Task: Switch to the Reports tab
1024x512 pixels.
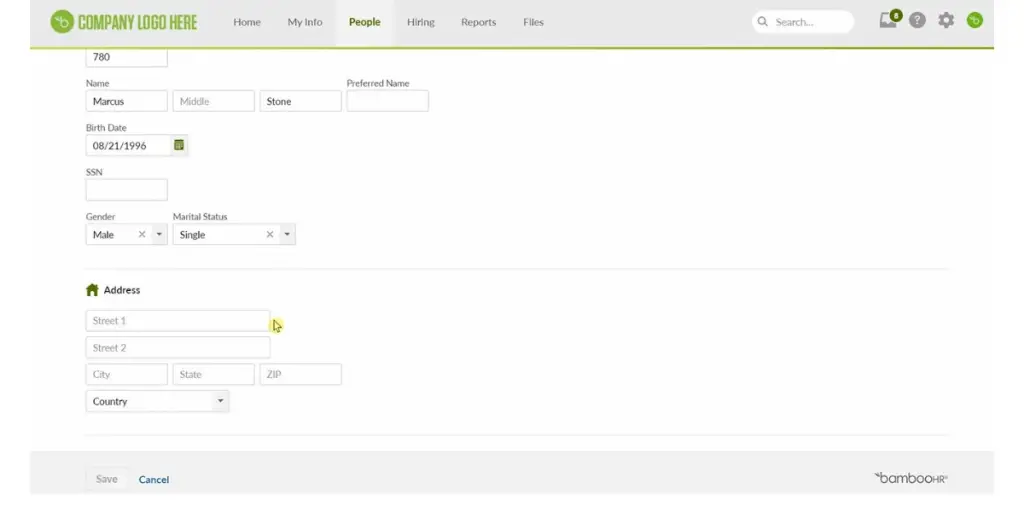Action: pos(478,22)
